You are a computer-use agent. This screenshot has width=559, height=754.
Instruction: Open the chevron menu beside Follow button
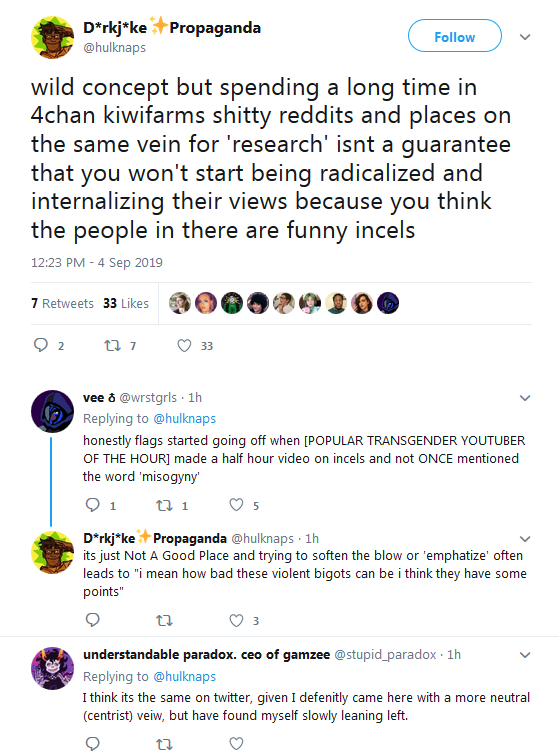click(525, 37)
